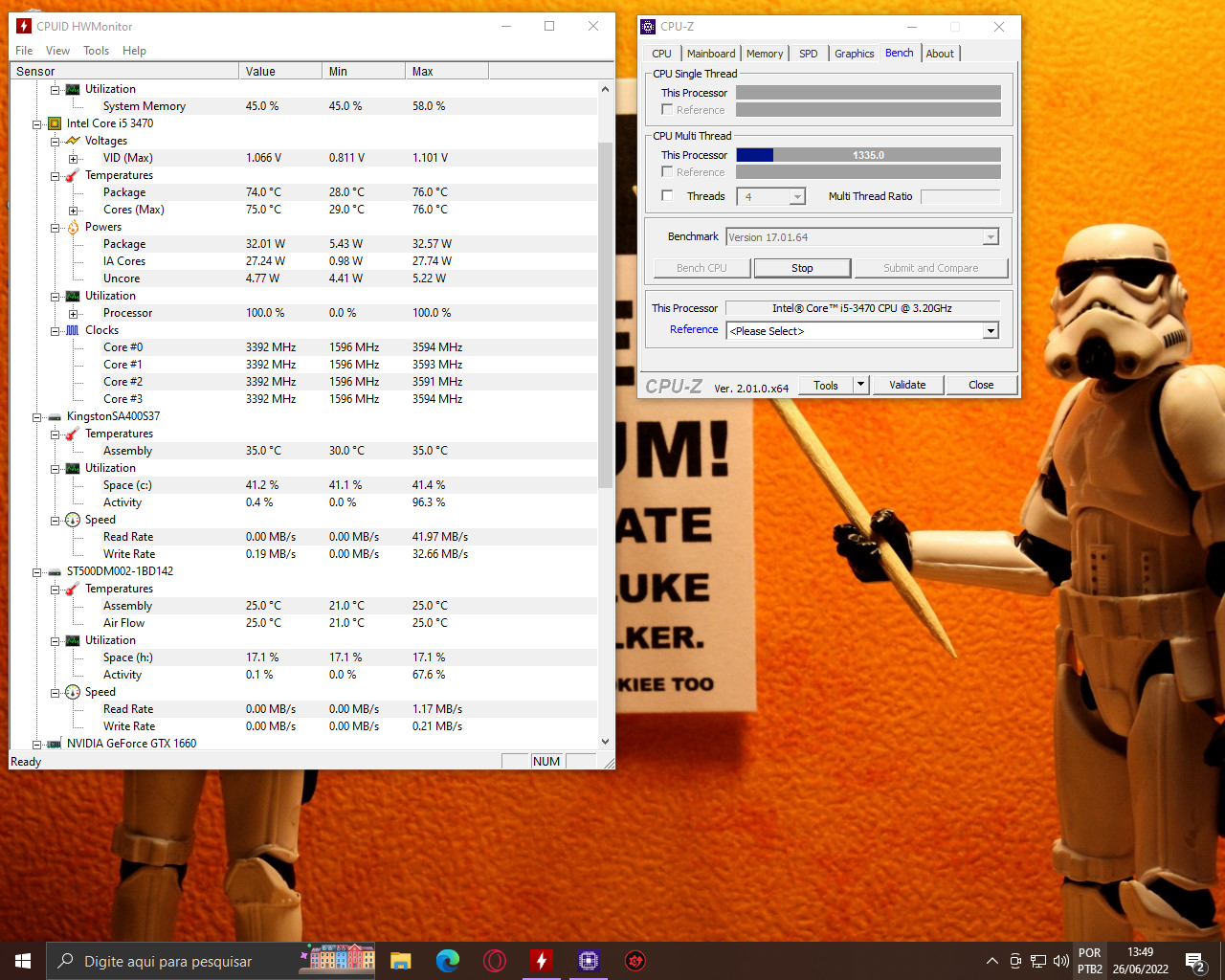Collapse the KingstonSA400S37 node

(37, 417)
